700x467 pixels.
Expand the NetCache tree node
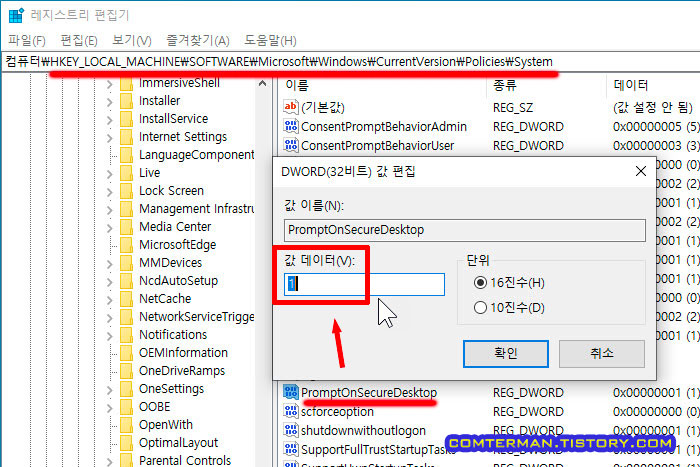click(x=109, y=300)
